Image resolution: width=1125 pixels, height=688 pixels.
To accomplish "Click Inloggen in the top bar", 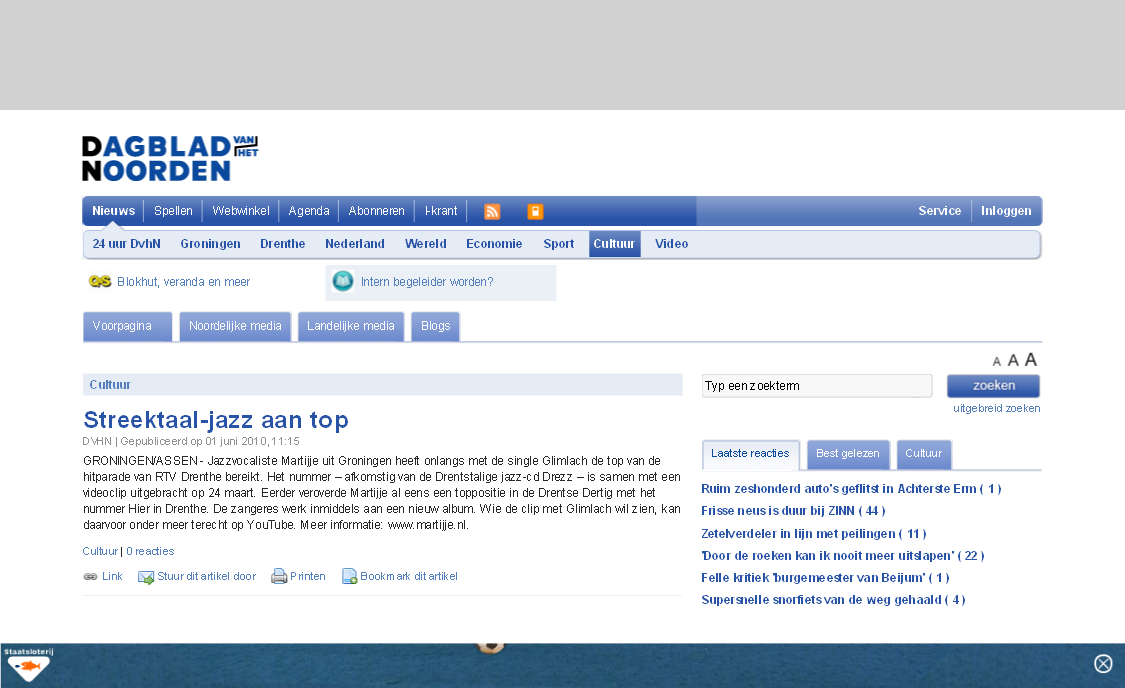I will click(x=1006, y=211).
